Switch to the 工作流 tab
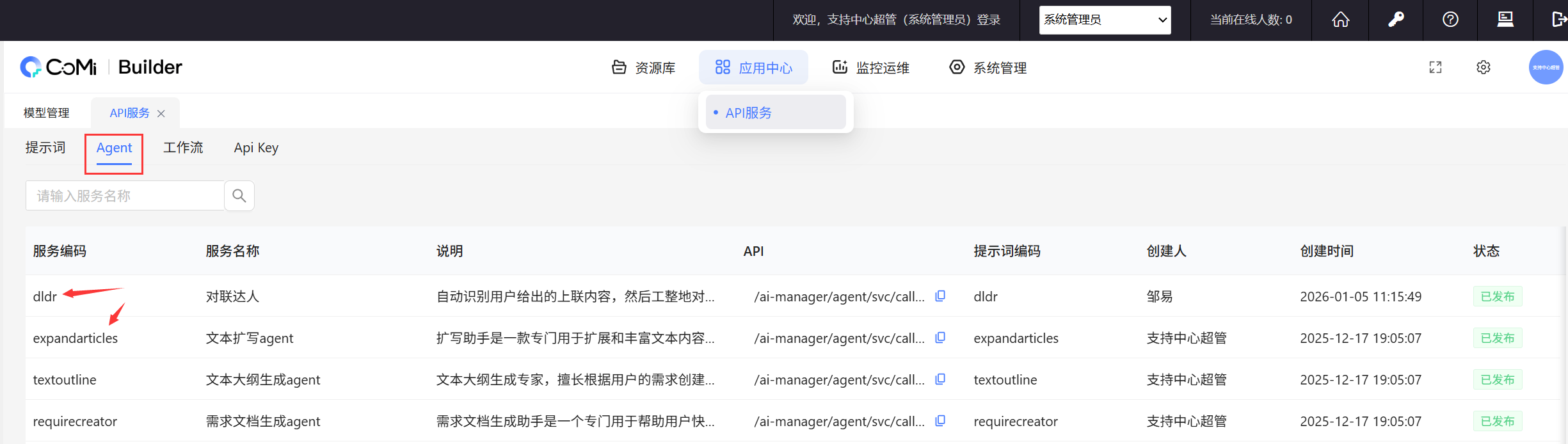 point(183,148)
